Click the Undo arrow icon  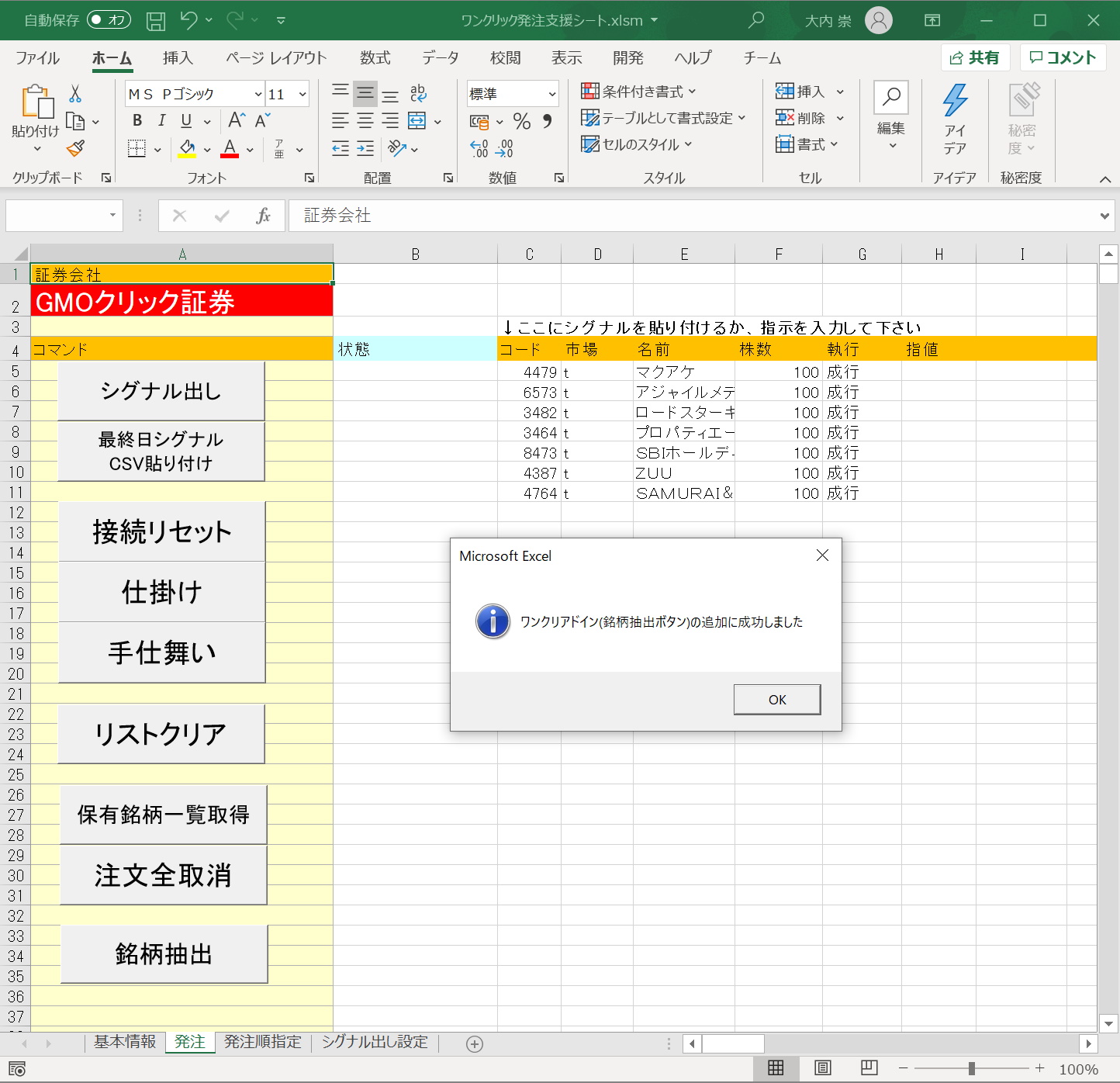coord(188,20)
